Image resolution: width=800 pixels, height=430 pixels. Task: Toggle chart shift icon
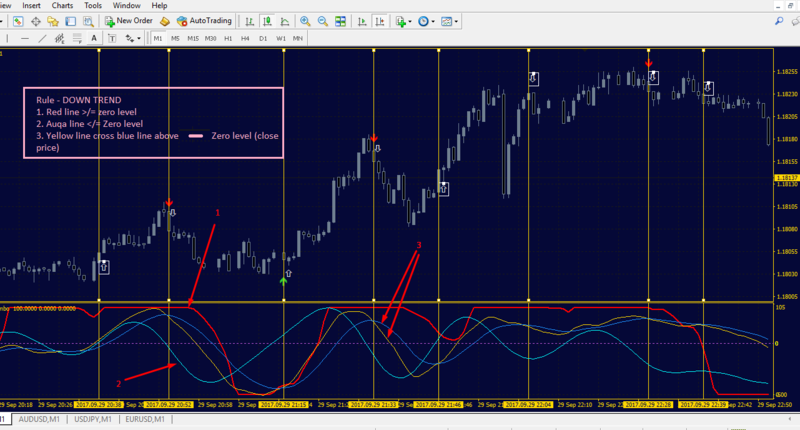coord(380,21)
